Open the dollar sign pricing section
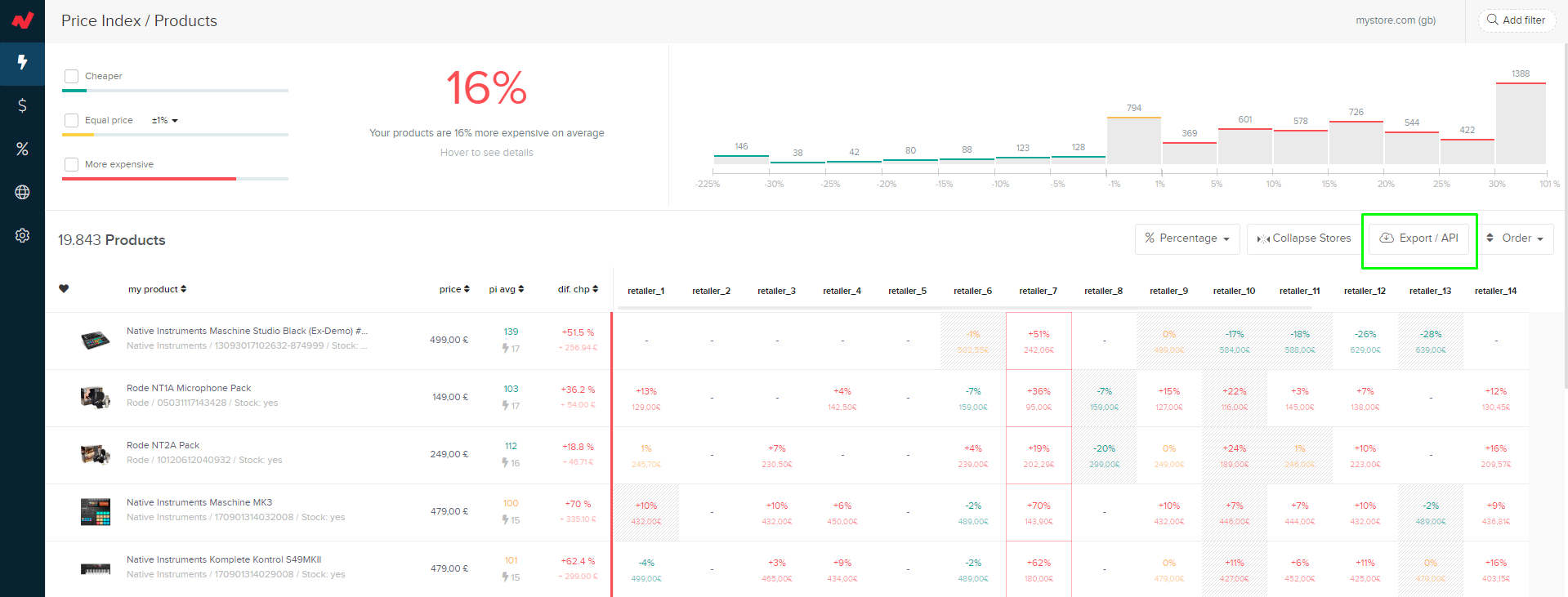 pos(22,105)
